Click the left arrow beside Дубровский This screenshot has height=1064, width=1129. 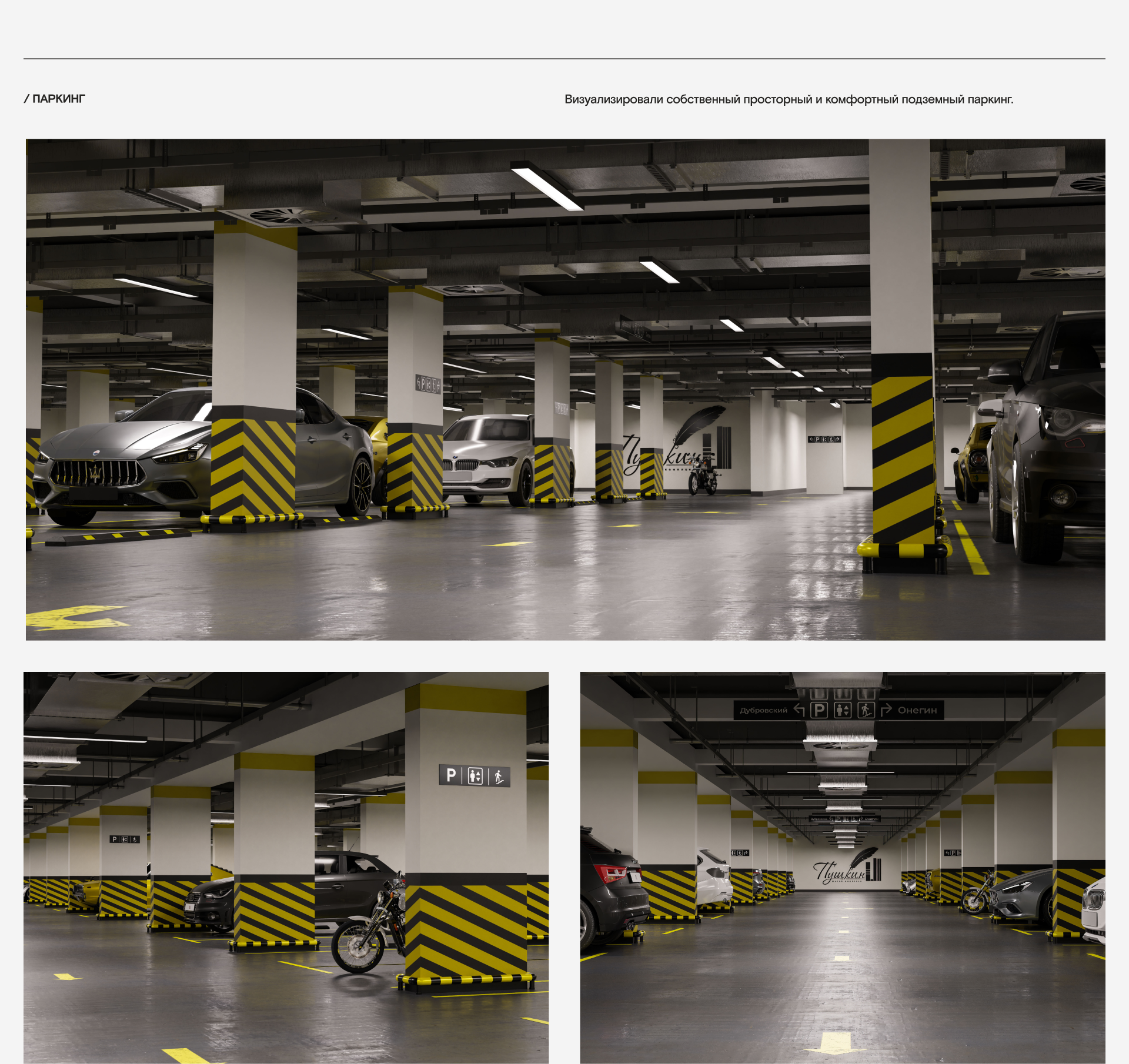(799, 710)
